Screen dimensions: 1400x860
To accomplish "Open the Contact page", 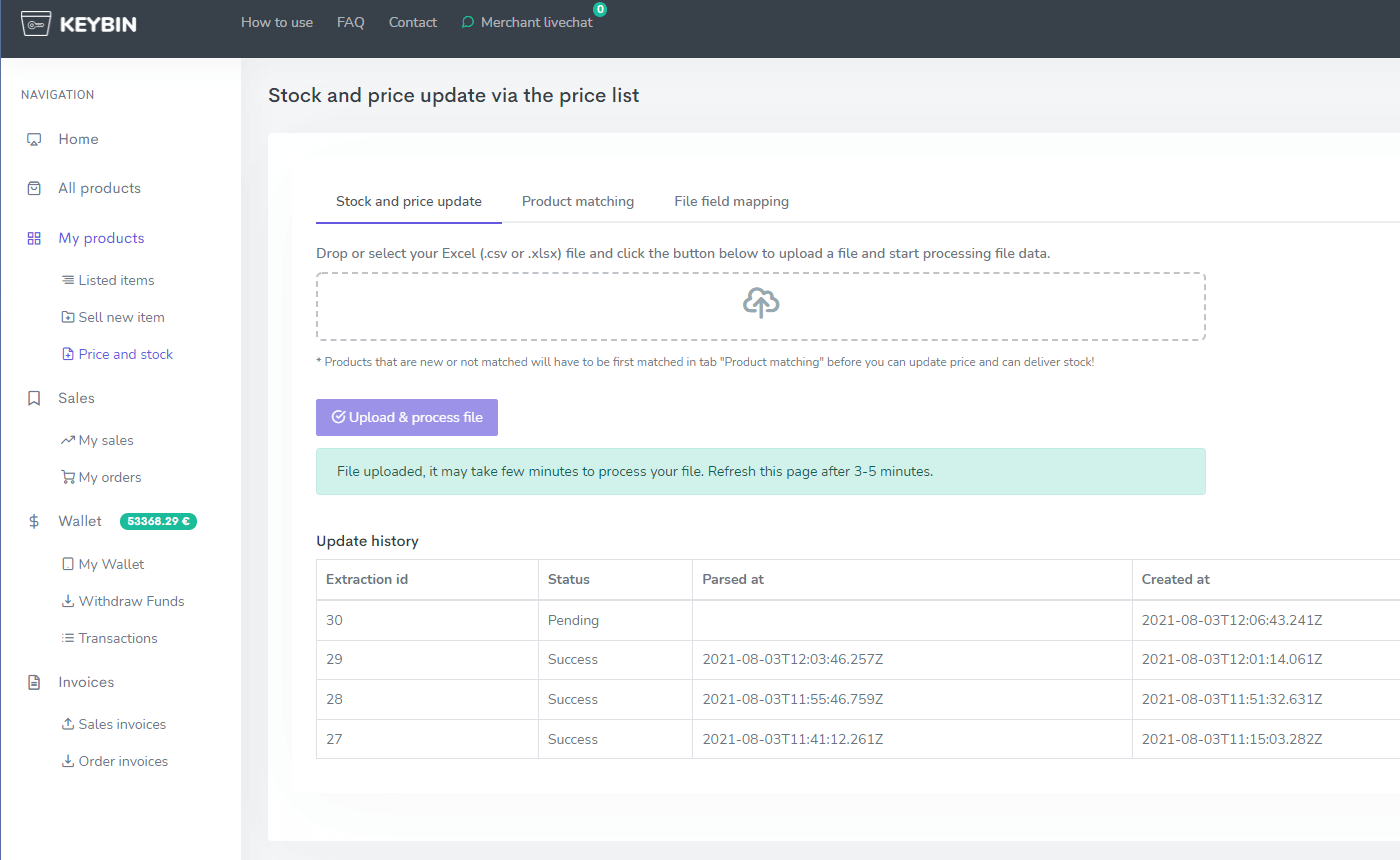I will [x=413, y=22].
